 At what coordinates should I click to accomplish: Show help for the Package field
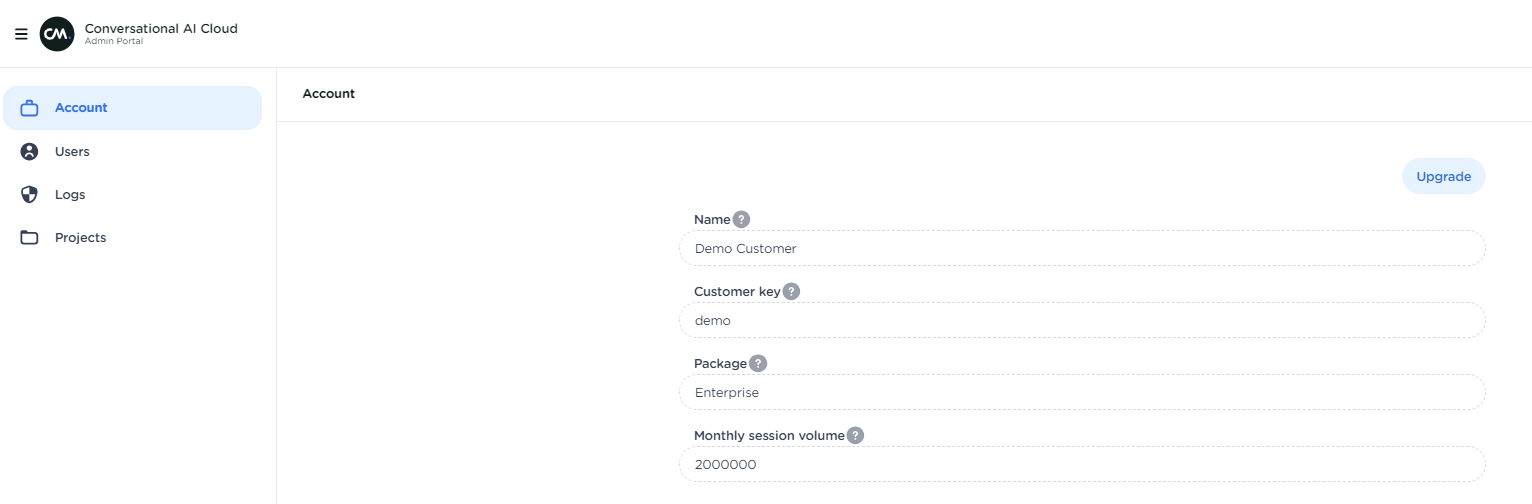(x=758, y=363)
